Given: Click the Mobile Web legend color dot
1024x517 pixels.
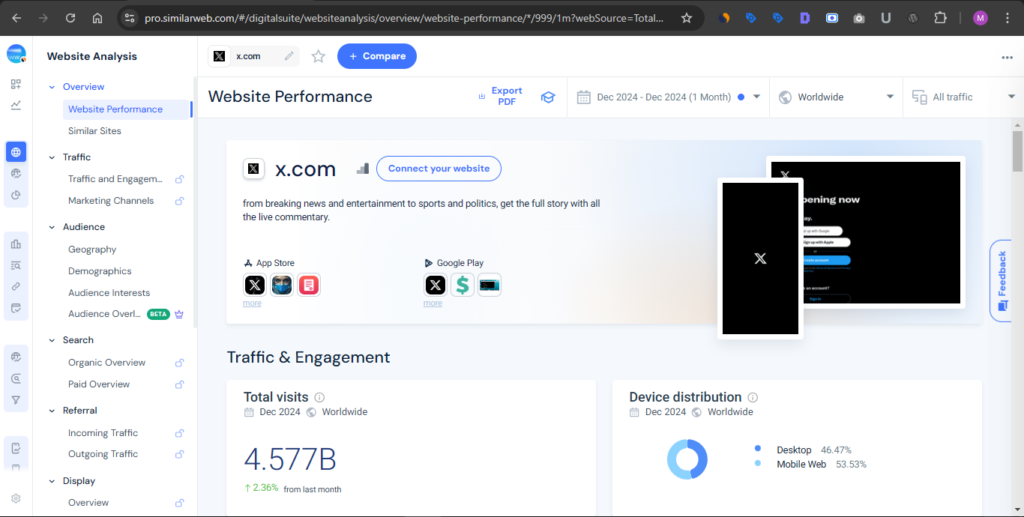Looking at the screenshot, I should (758, 463).
